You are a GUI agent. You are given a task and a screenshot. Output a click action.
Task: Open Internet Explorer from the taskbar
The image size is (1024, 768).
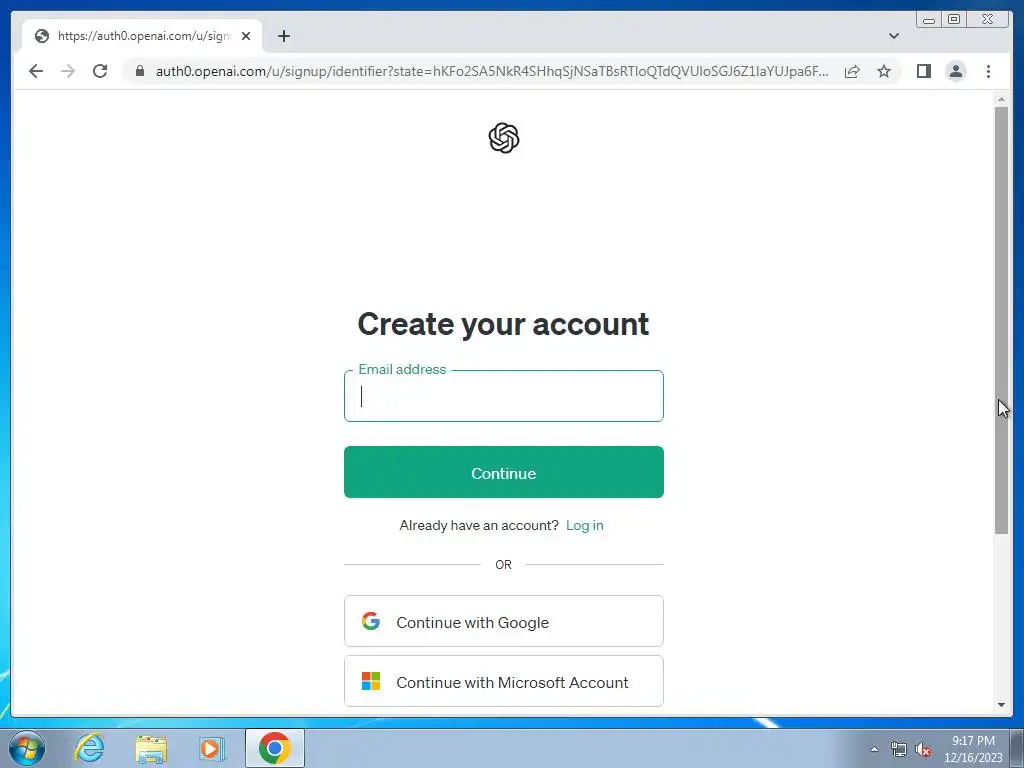coord(89,748)
